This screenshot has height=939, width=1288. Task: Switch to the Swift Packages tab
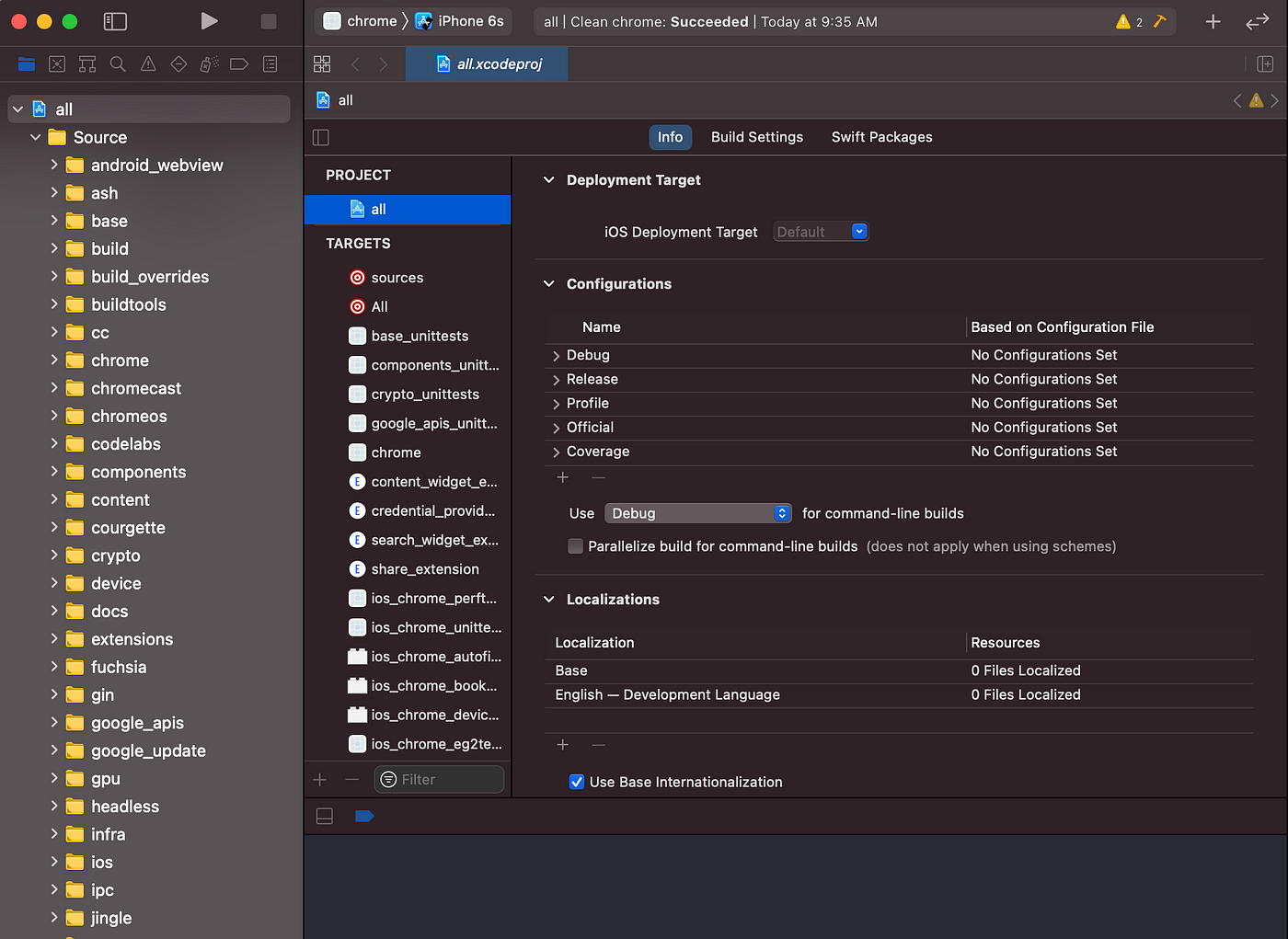[x=882, y=137]
